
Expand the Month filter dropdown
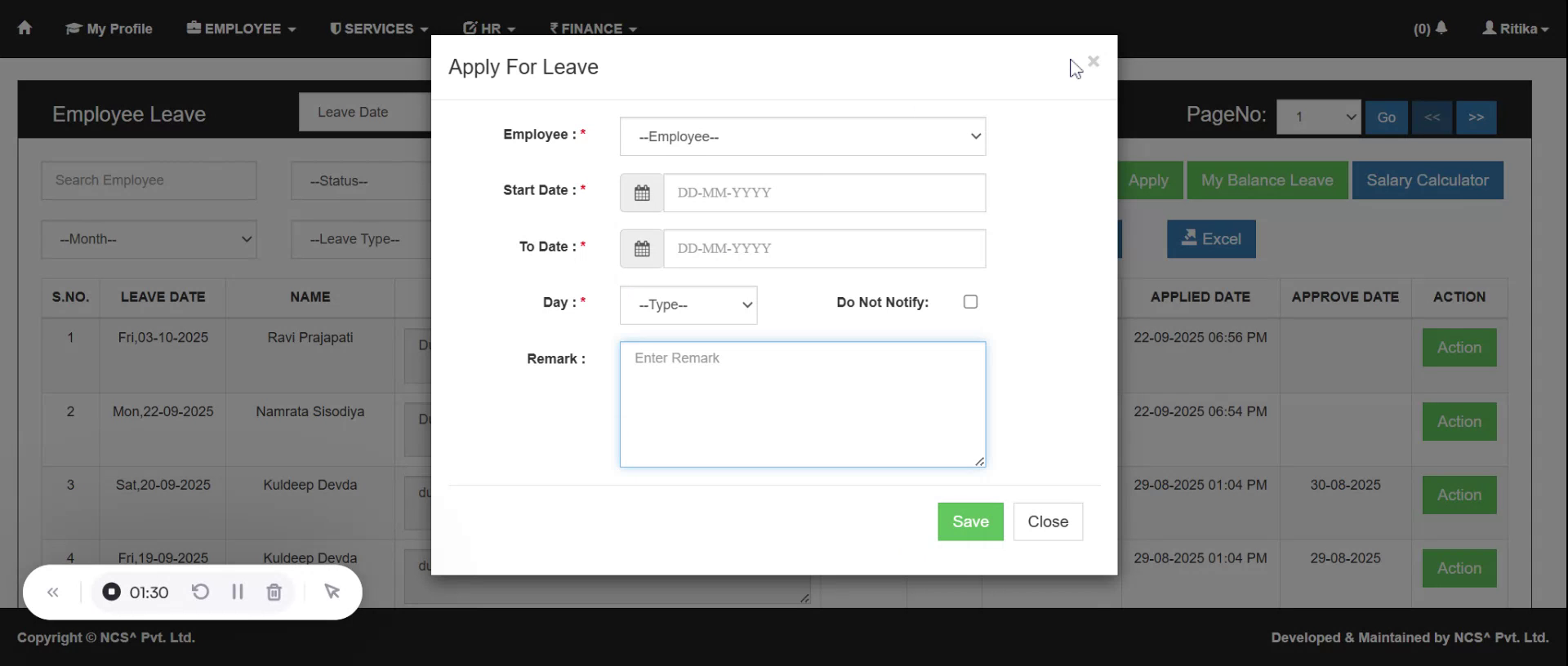coord(149,239)
